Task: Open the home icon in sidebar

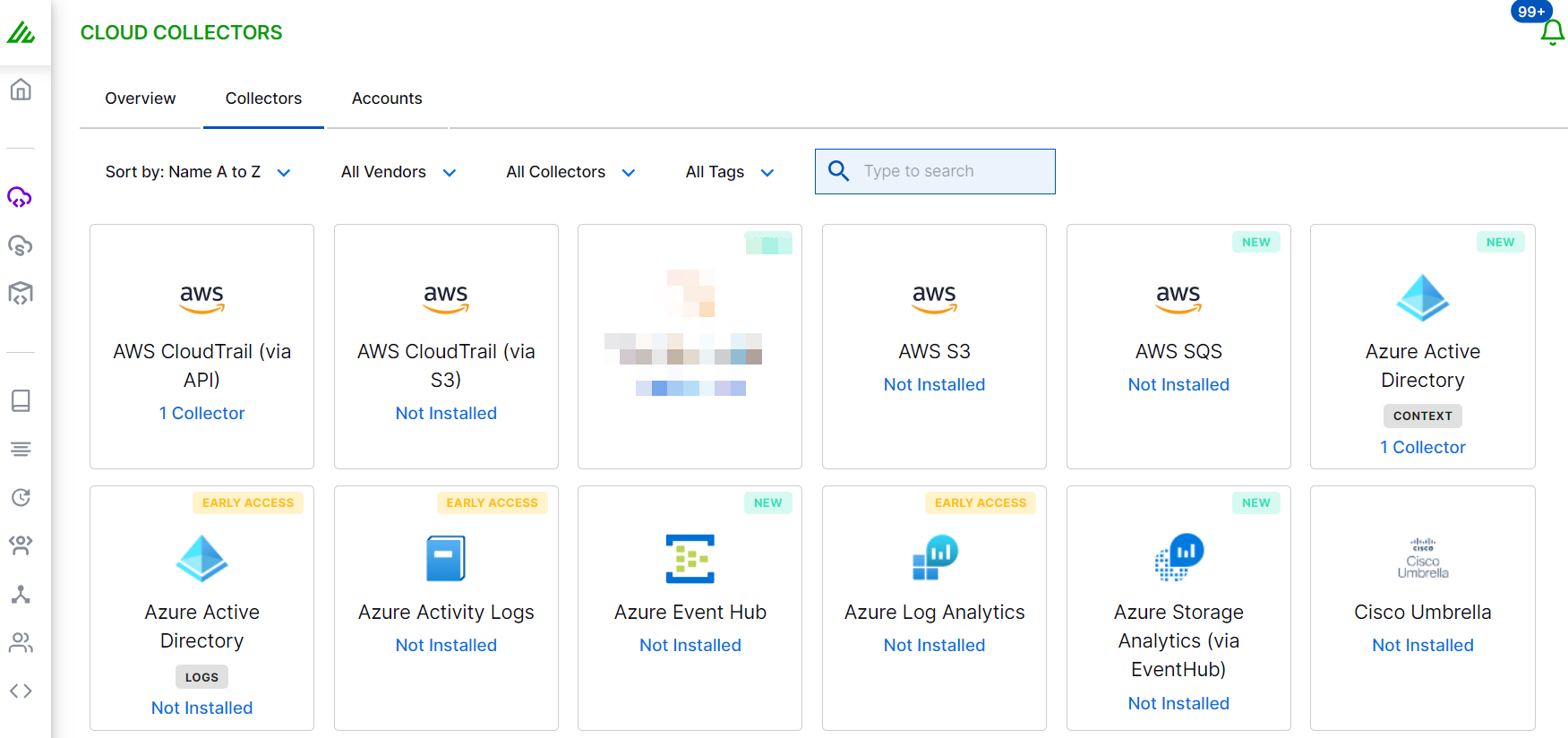Action: point(21,90)
